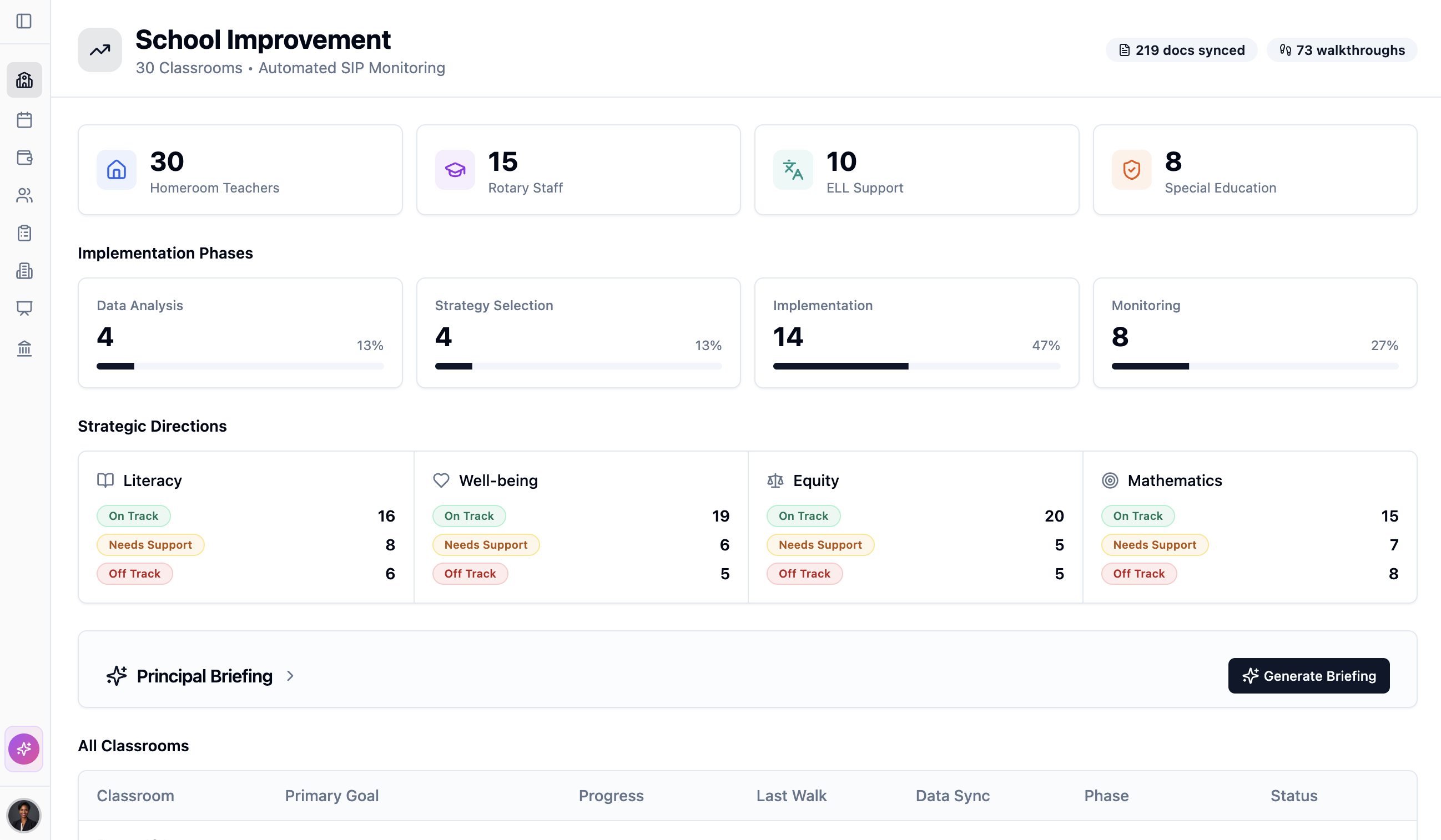
Task: Click the people icon in the sidebar
Action: coord(23,195)
